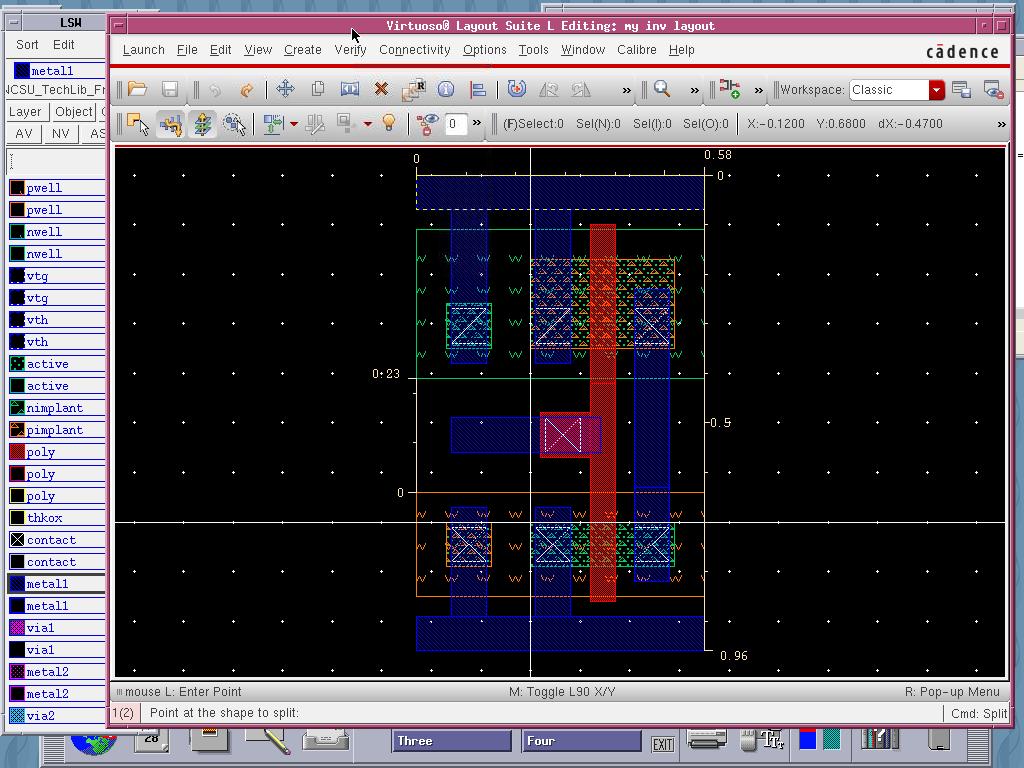Expand chevron left of Workspace label

(x=758, y=90)
